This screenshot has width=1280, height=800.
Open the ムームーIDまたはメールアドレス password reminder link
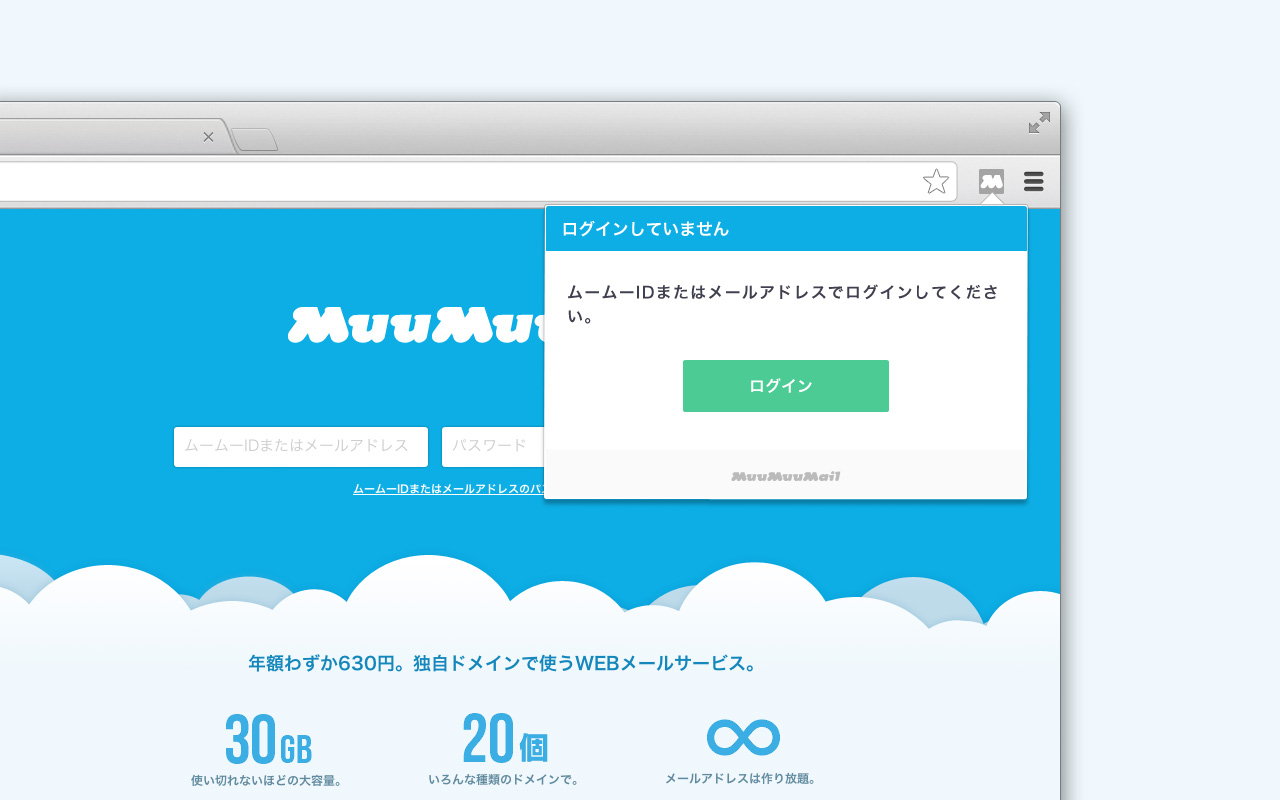[449, 489]
